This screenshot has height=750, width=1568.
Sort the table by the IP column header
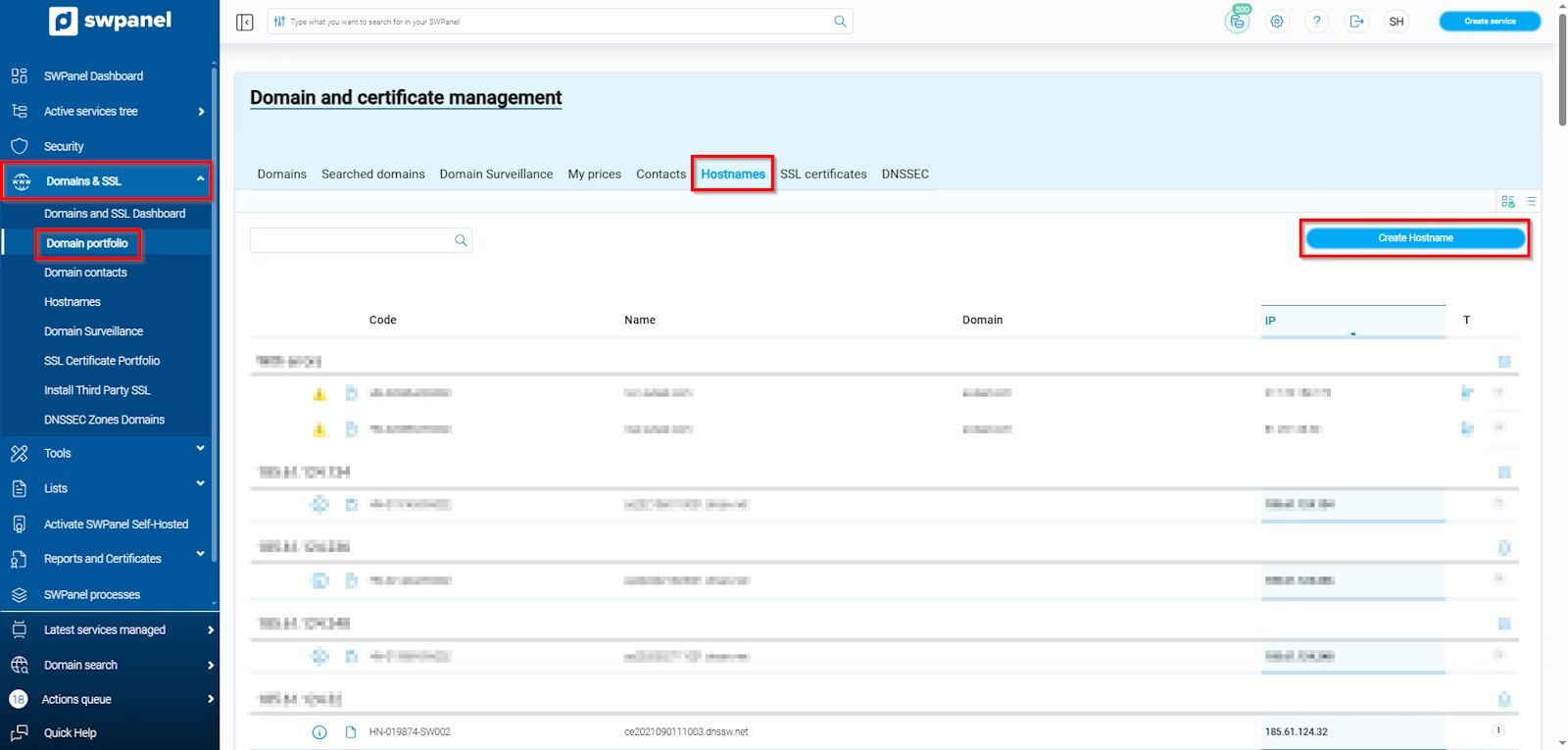[1352, 321]
